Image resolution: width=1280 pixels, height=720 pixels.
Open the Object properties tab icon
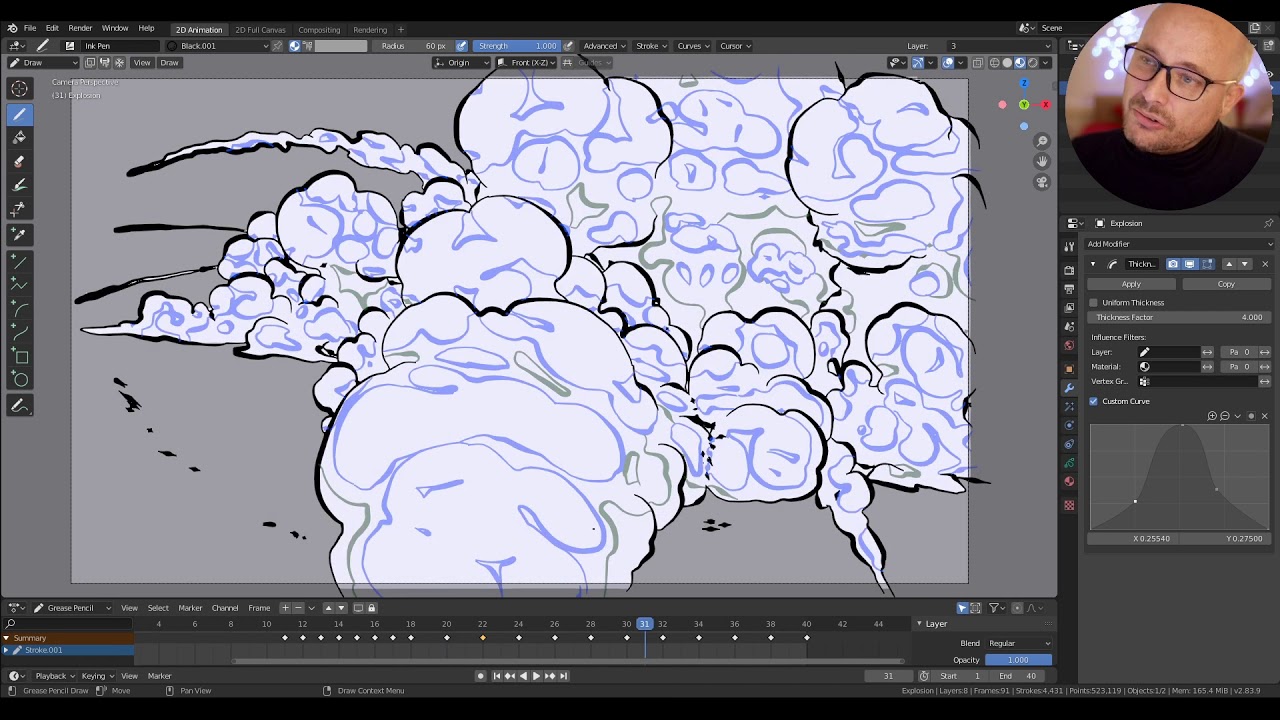click(1069, 368)
